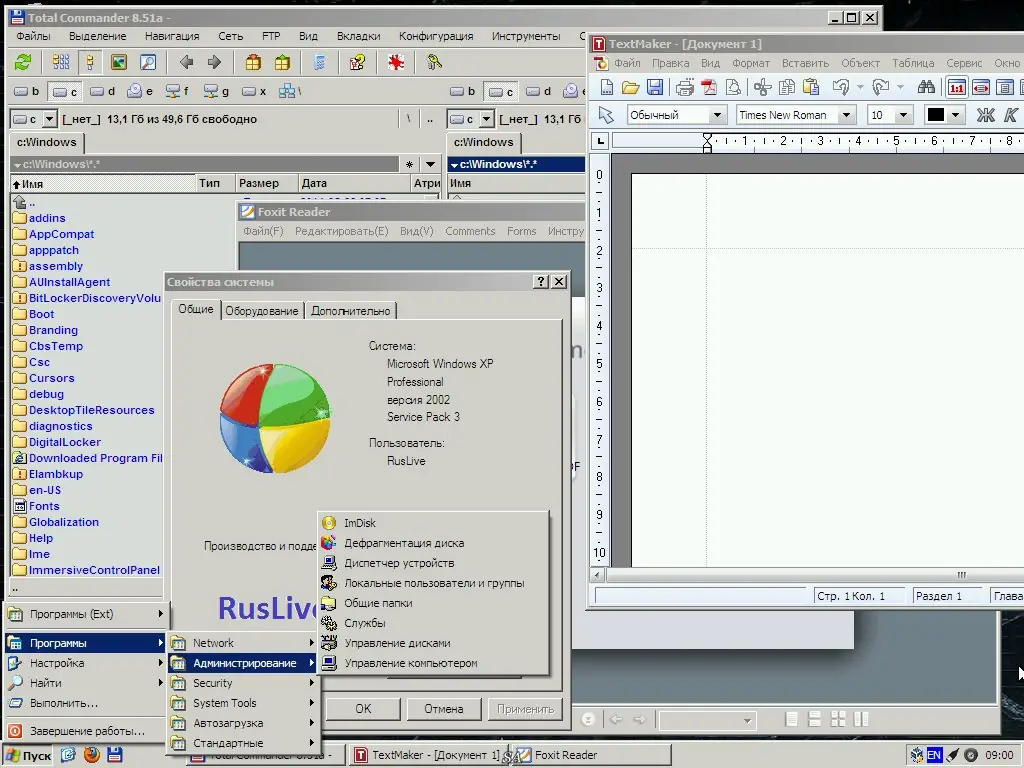1024x768 pixels.
Task: Export to PDF icon in TextMaker
Action: (x=709, y=87)
